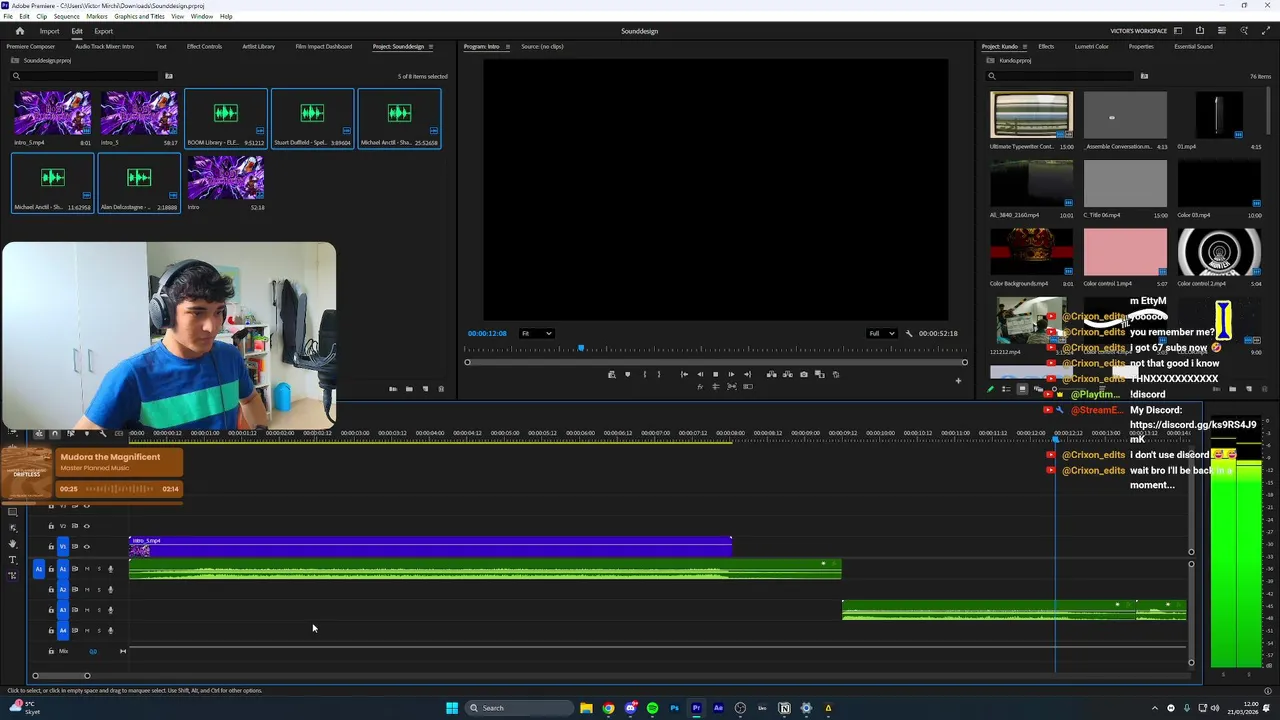Select the Alan Delcastagne audio clip
Image resolution: width=1280 pixels, height=720 pixels.
click(x=139, y=178)
